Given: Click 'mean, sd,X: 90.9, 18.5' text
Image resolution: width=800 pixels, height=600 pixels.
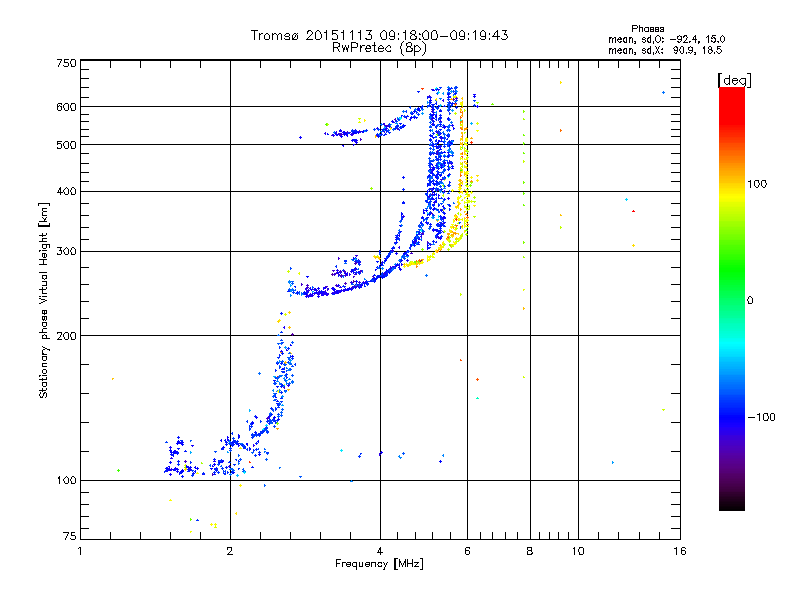Looking at the screenshot, I should pyautogui.click(x=665, y=50).
